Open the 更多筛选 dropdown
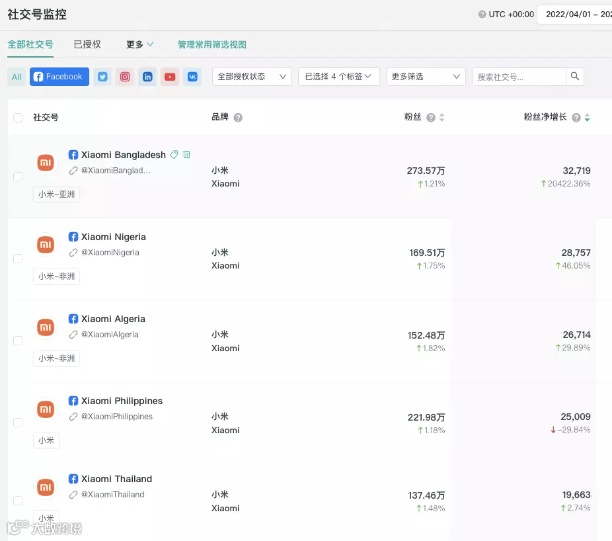612x541 pixels. [x=426, y=77]
